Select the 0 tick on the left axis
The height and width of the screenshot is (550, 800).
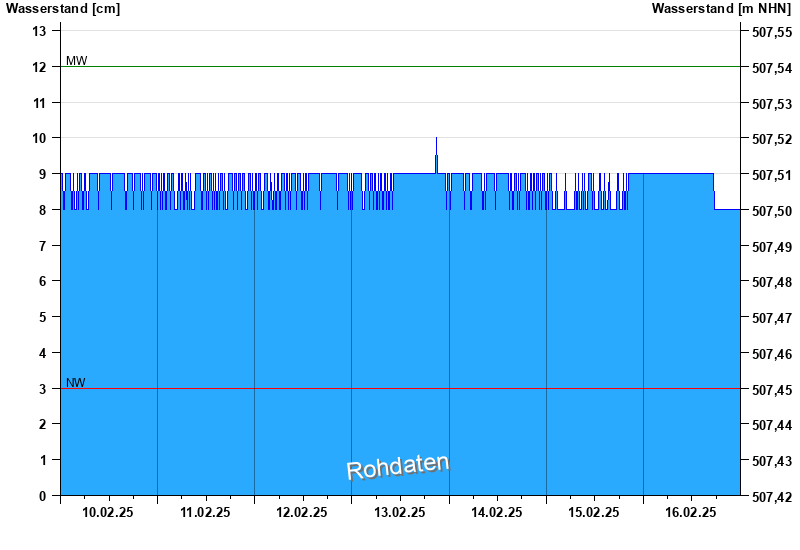[43, 496]
